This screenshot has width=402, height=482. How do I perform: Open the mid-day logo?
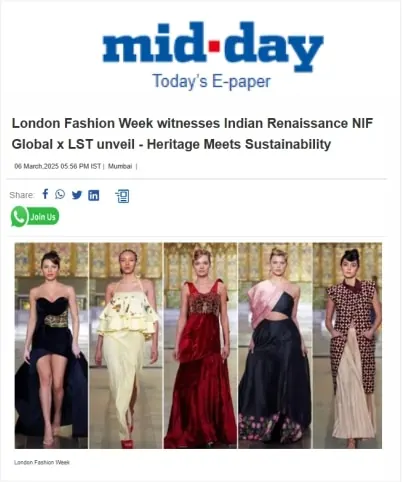click(213, 46)
